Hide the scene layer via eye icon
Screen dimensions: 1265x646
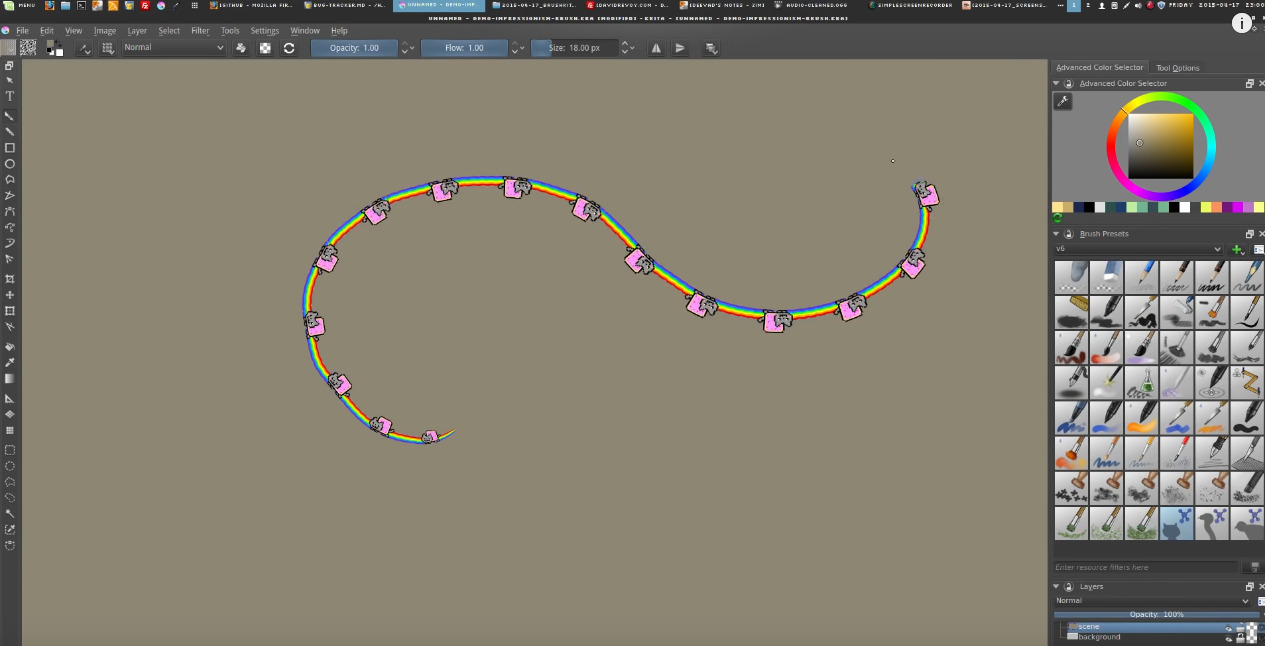(1229, 628)
